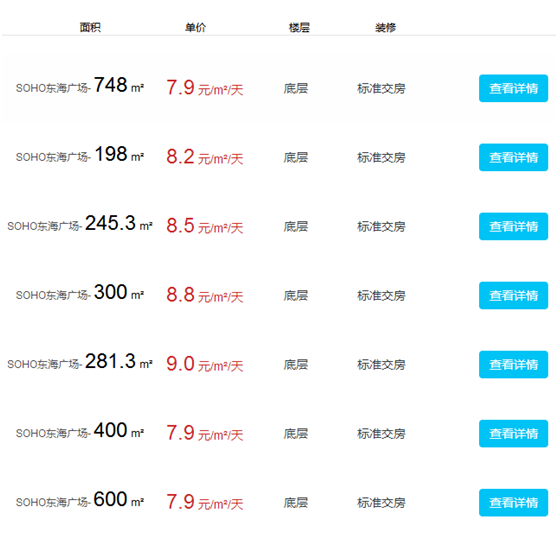The height and width of the screenshot is (534, 558).
Task: Open SOHO东海广场 400 m² listing title
Action: 80,431
